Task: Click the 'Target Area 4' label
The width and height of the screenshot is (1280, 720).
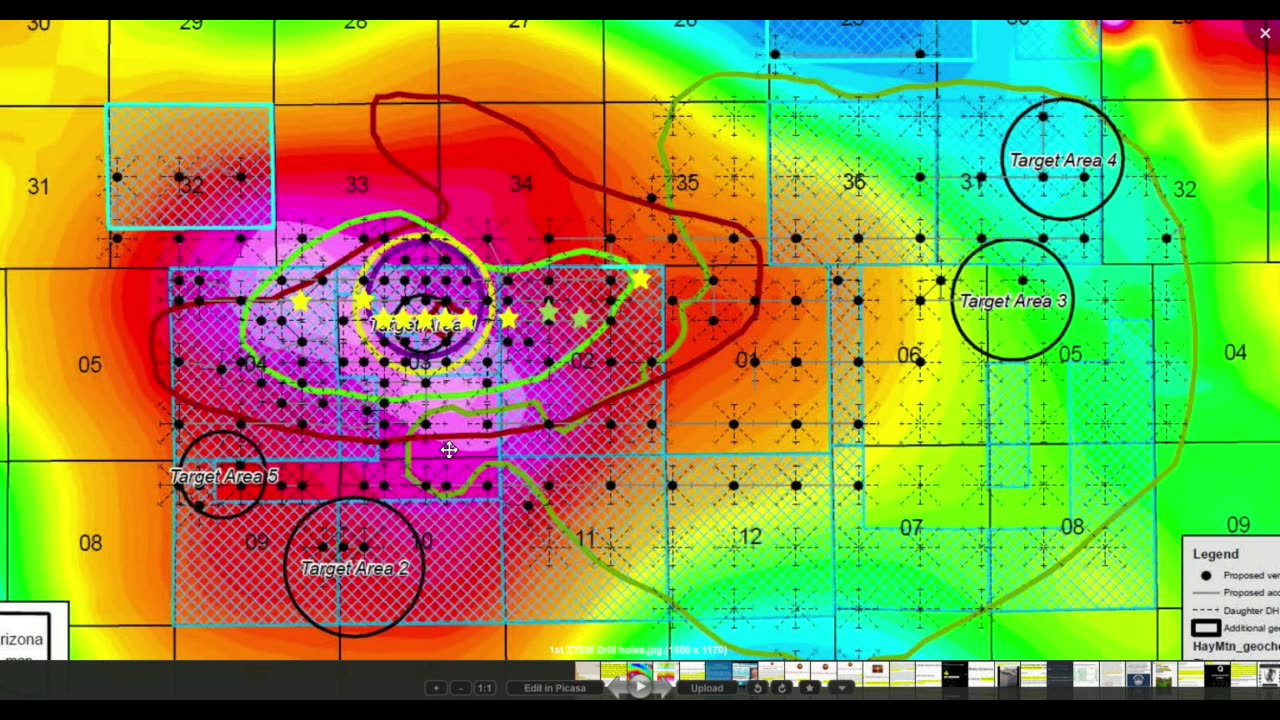Action: 1062,160
